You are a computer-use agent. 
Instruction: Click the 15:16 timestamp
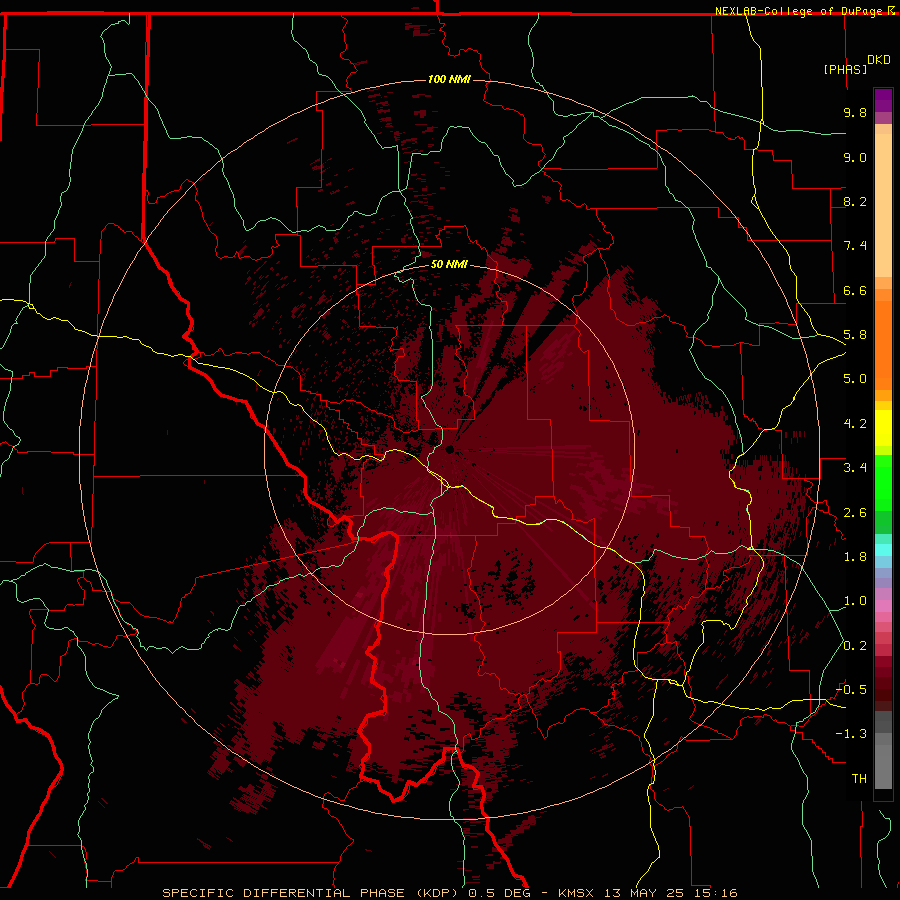pyautogui.click(x=715, y=893)
